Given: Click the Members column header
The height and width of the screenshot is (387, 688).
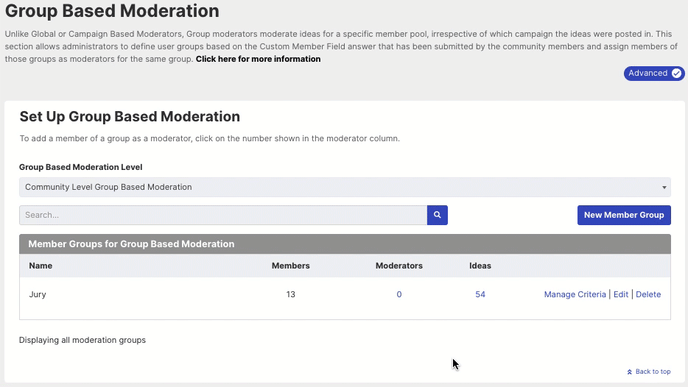Looking at the screenshot, I should (x=290, y=266).
